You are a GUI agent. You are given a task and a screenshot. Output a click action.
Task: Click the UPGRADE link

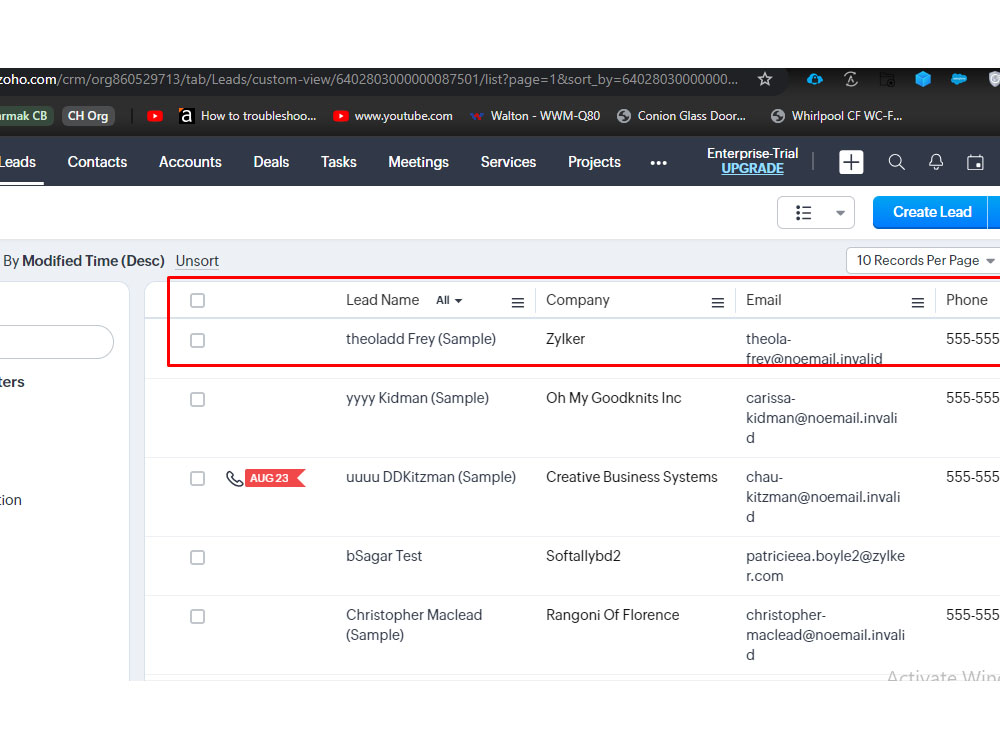(753, 168)
